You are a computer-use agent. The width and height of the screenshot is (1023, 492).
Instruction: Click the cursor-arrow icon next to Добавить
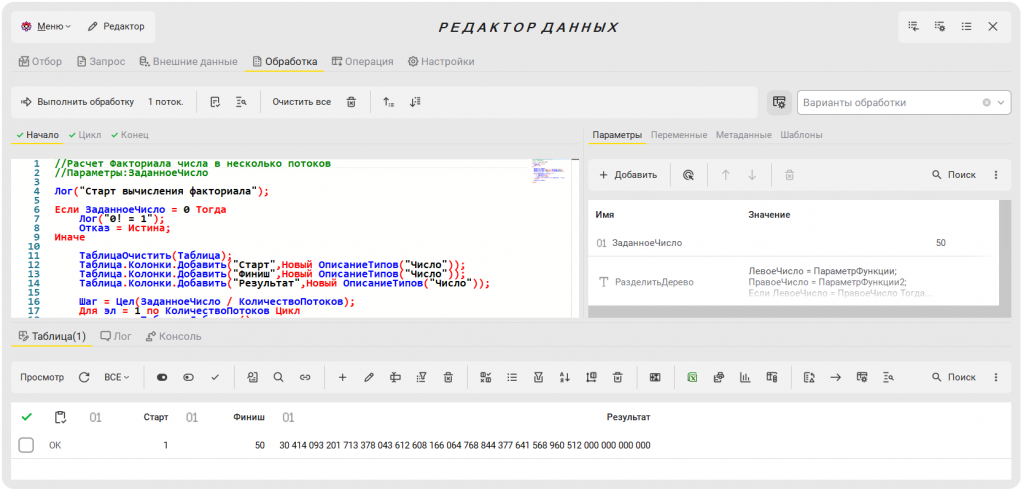[x=688, y=175]
